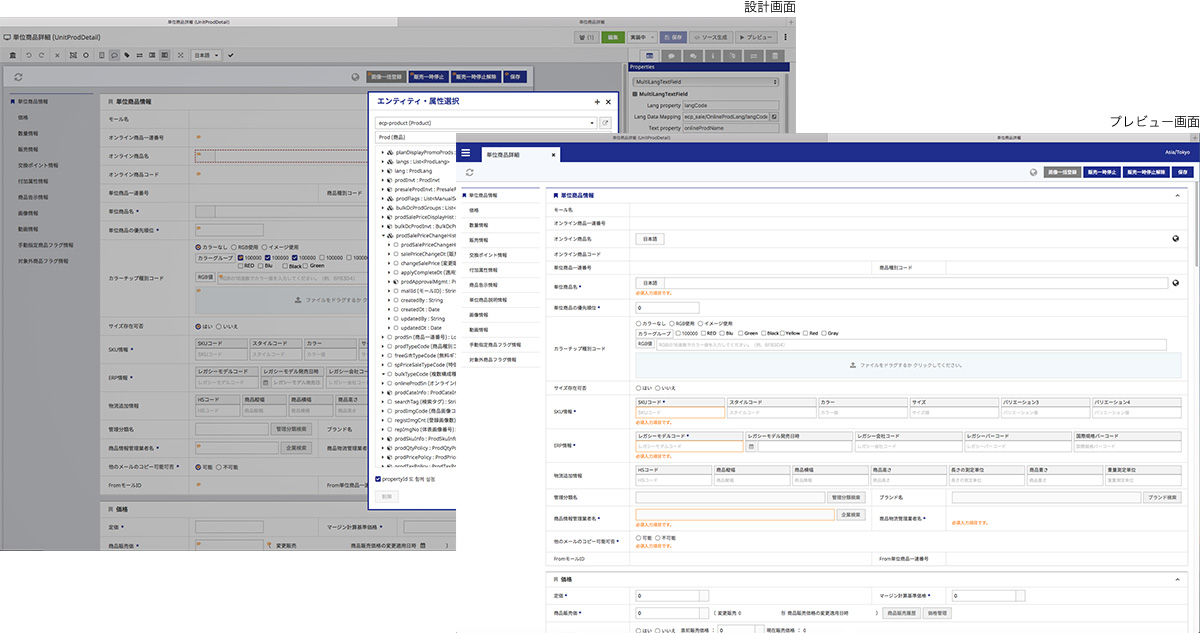Click the green 編集 button

point(613,37)
